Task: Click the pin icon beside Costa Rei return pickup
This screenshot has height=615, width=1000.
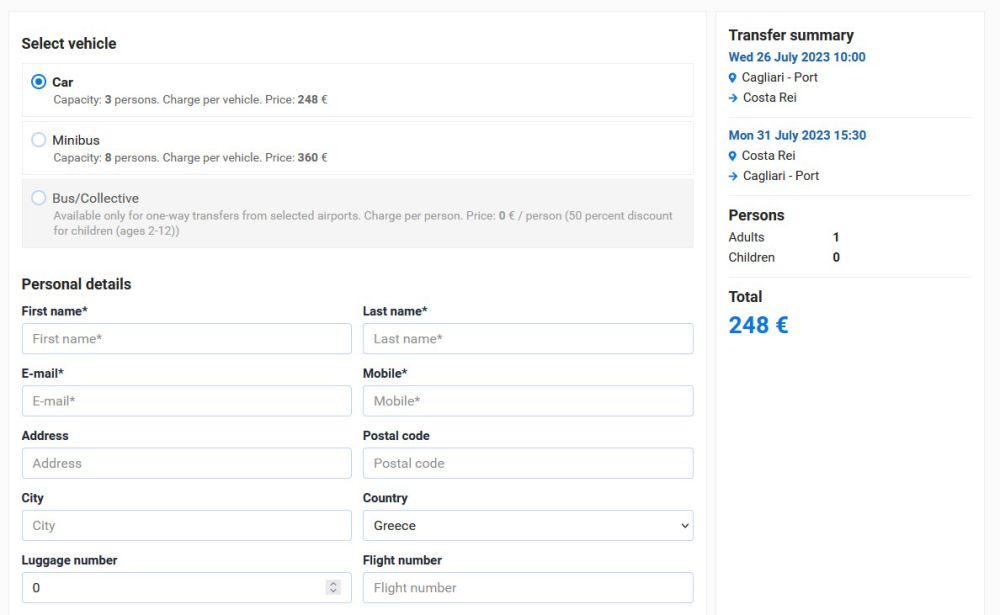Action: click(732, 156)
